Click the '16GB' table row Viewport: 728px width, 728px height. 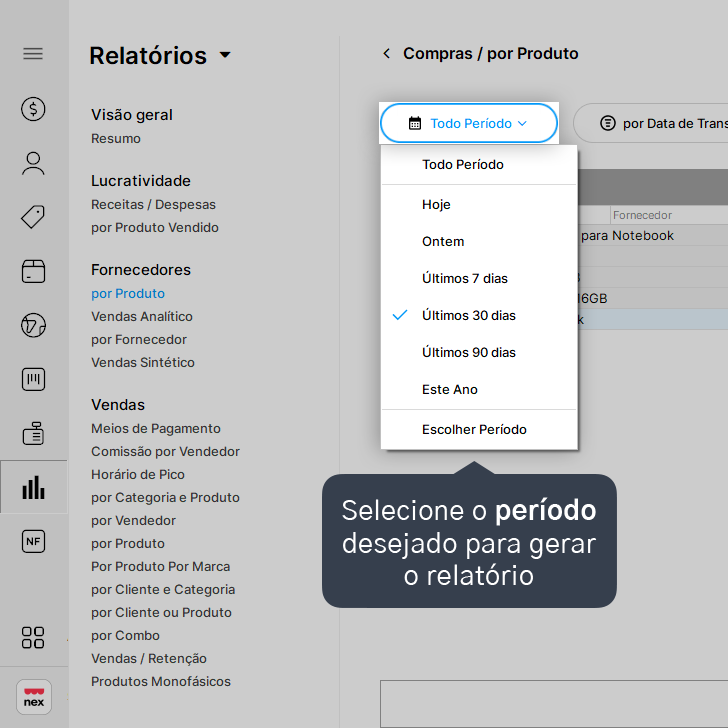(653, 299)
